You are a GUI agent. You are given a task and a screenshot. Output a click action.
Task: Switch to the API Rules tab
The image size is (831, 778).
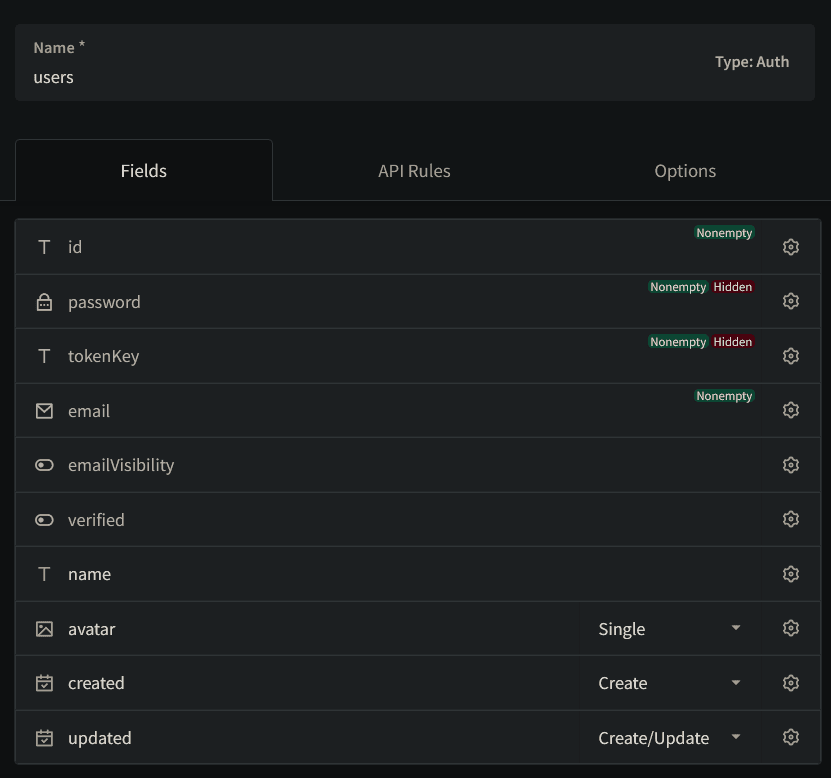point(414,171)
